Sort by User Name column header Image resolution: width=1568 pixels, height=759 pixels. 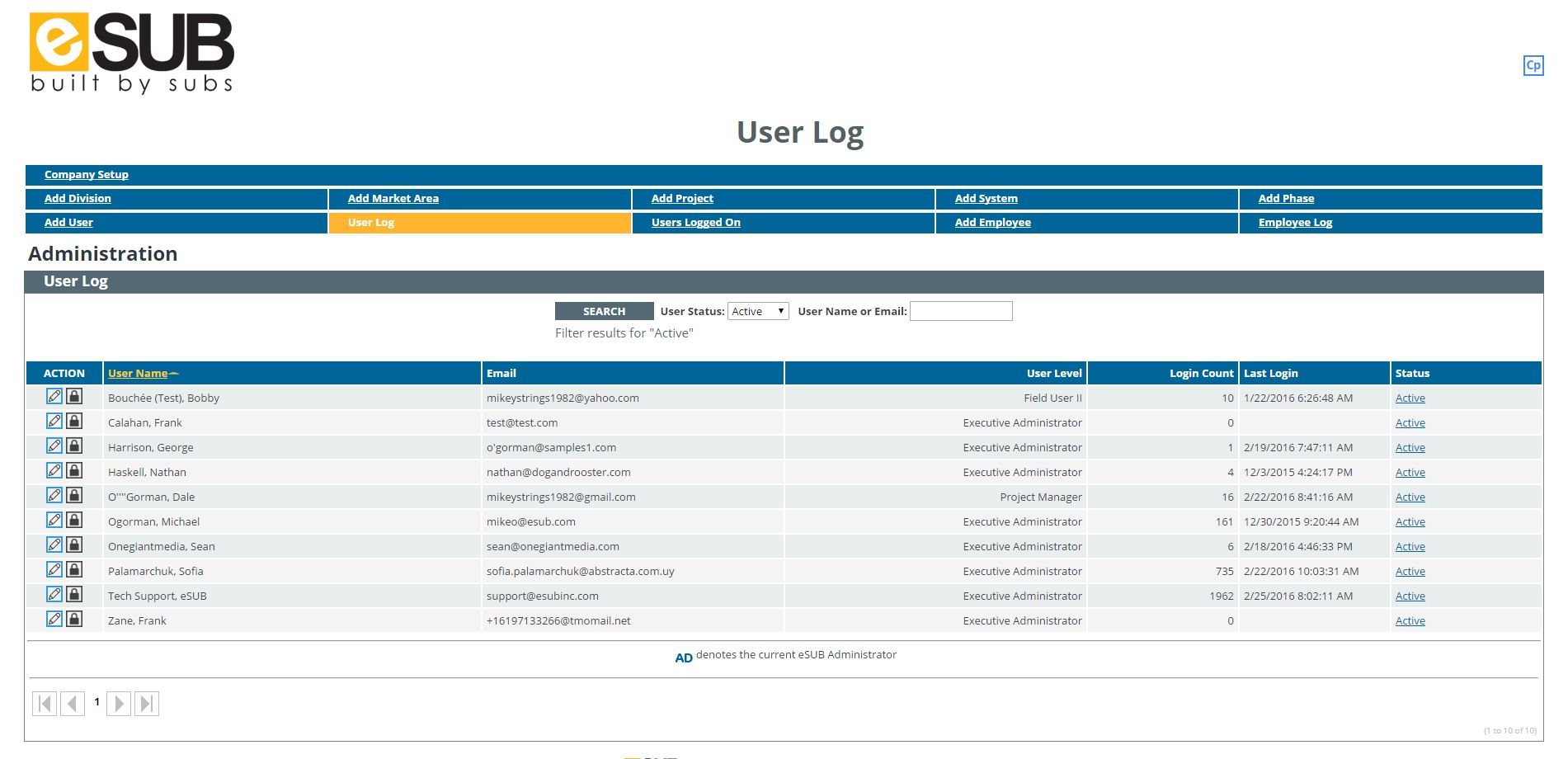138,373
